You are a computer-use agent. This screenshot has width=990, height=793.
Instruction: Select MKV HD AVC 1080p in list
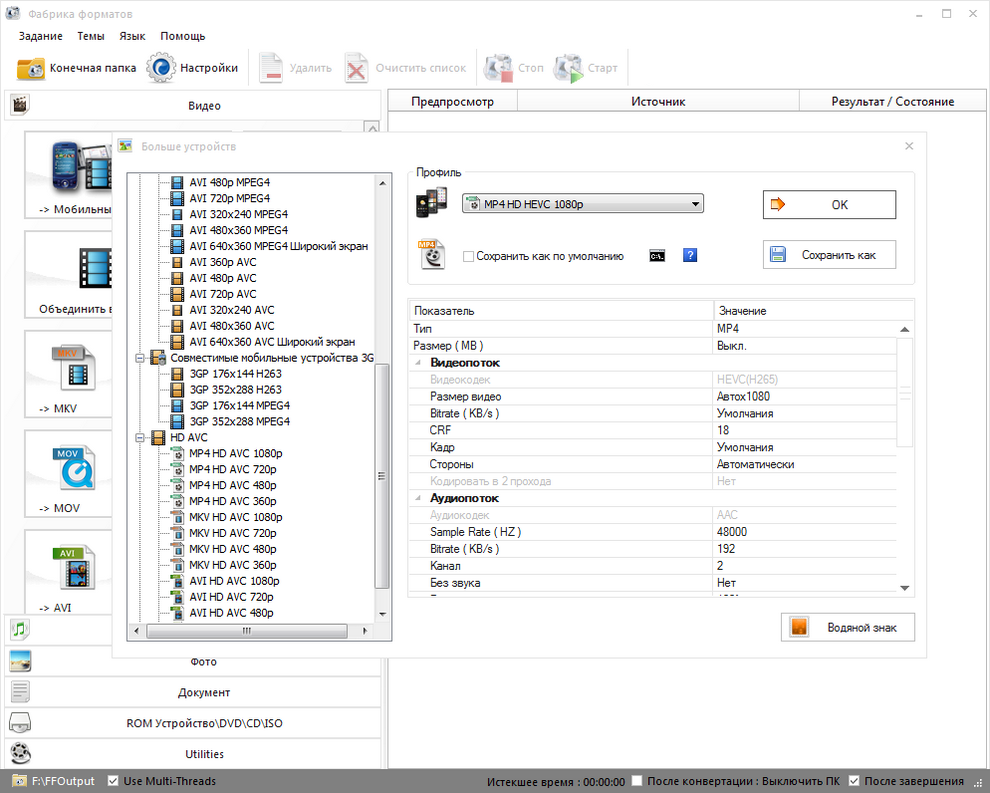click(x=235, y=517)
